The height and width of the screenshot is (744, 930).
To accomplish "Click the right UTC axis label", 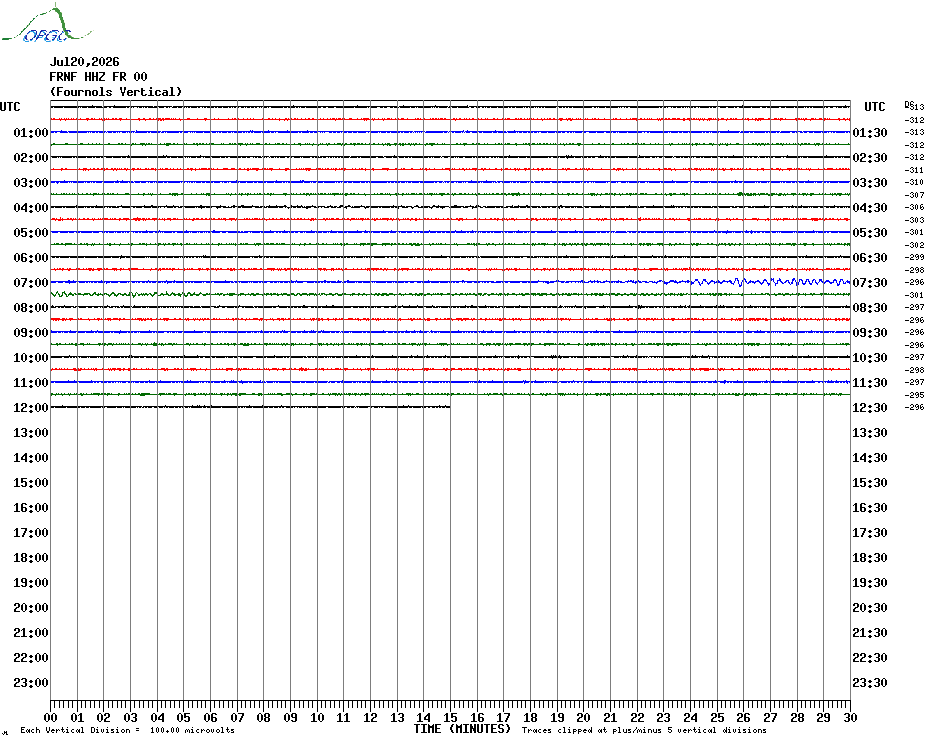I will pos(874,107).
